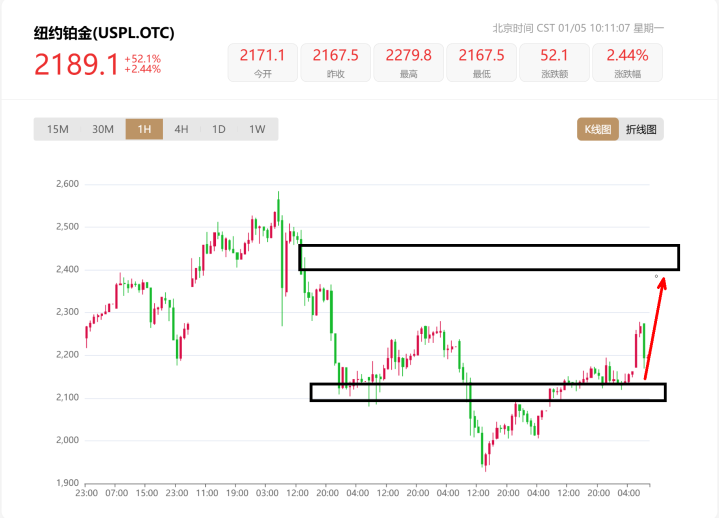The width and height of the screenshot is (719, 518).
Task: Click the 最低 2167.5 box
Action: [x=481, y=62]
